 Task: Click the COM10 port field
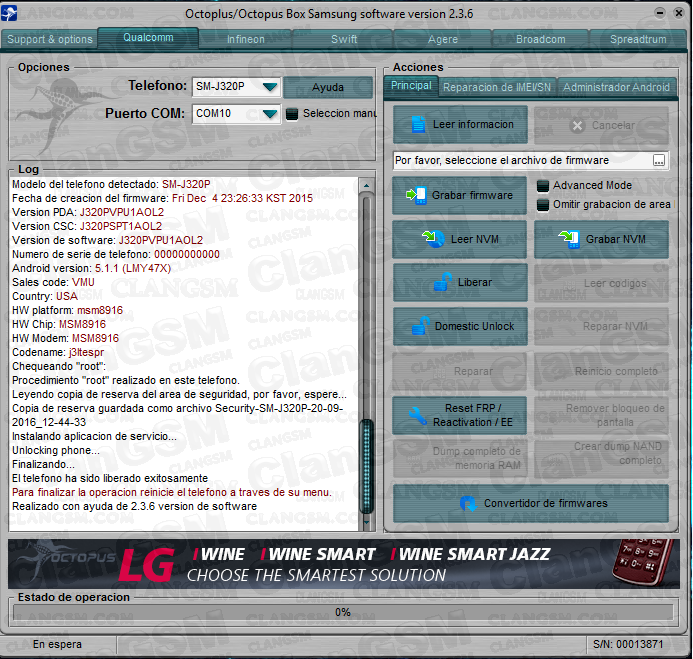point(236,114)
